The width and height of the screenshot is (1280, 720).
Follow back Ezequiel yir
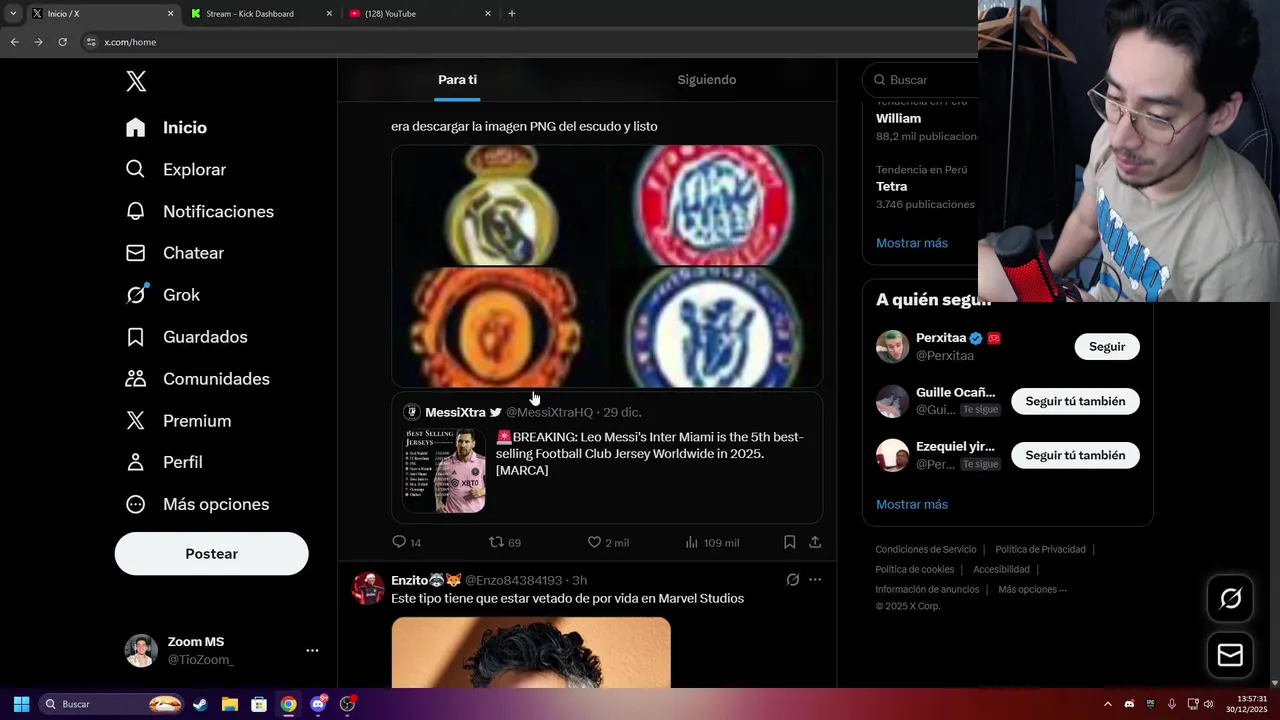pyautogui.click(x=1075, y=455)
